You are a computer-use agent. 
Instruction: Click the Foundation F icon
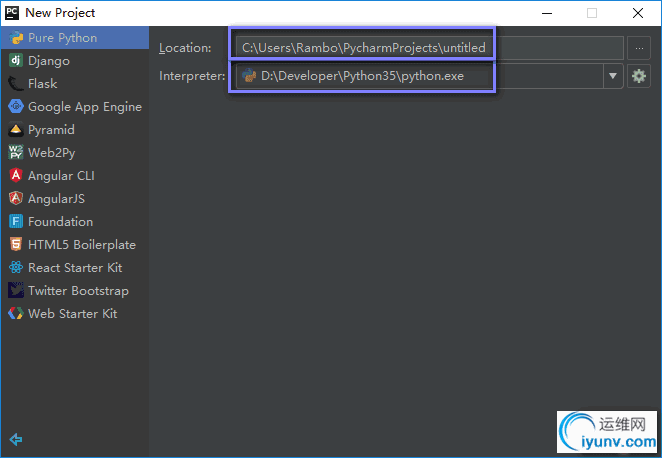tap(16, 221)
